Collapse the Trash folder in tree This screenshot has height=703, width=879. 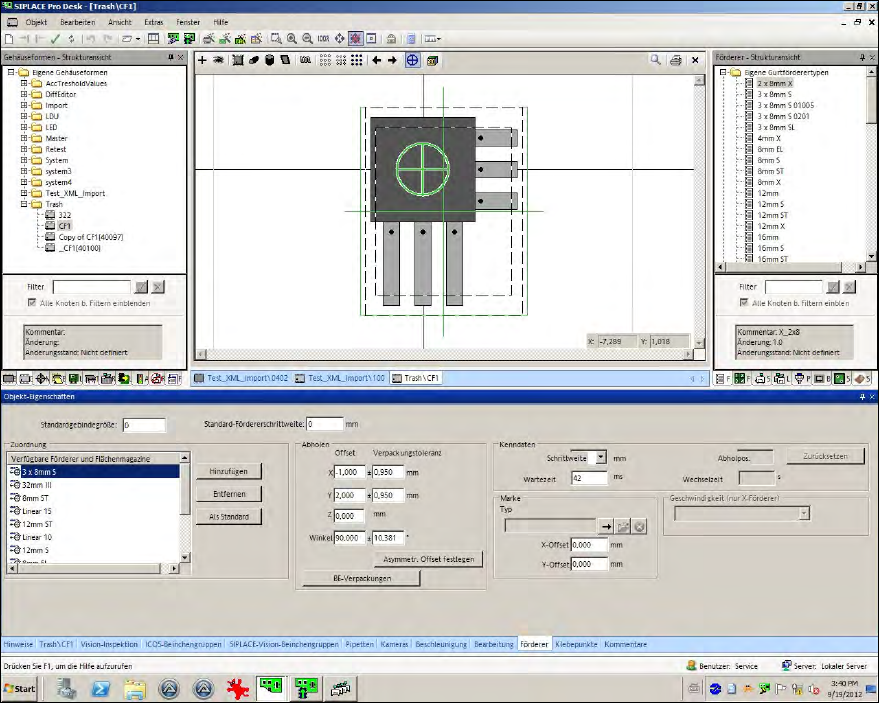point(24,204)
